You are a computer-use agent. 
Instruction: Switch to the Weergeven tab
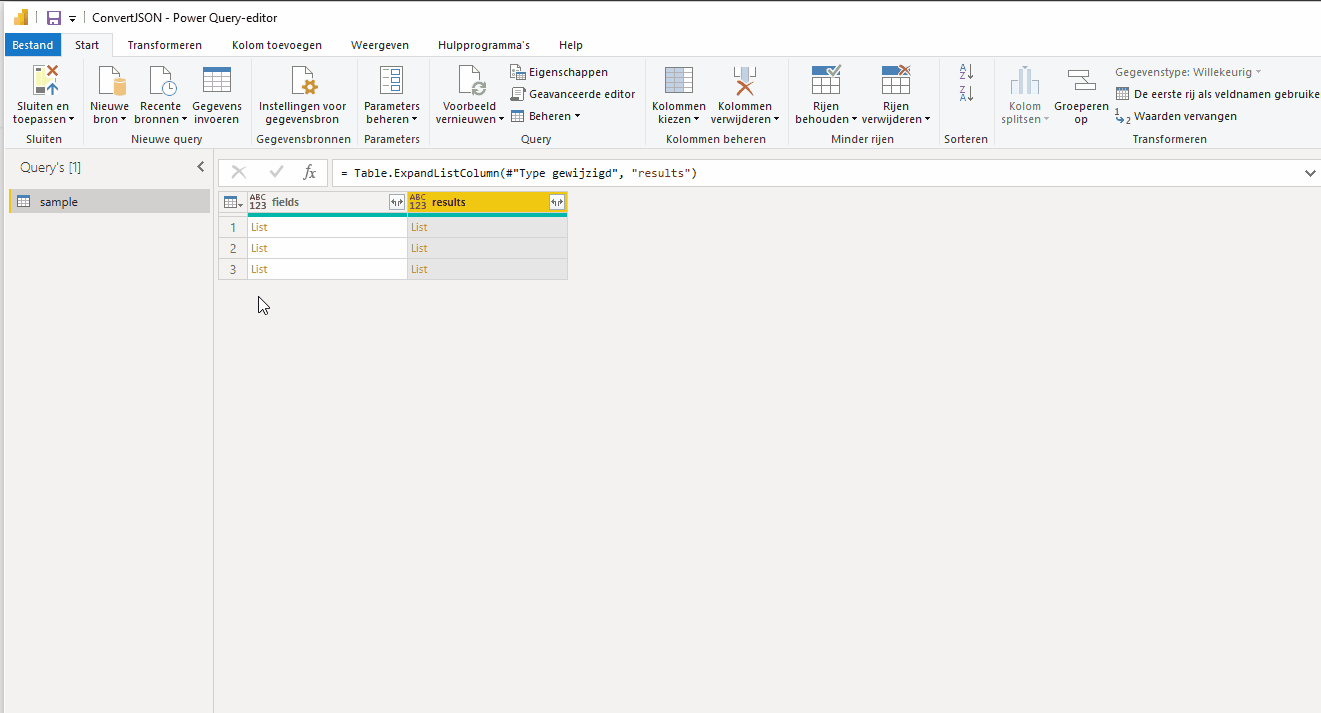[x=380, y=45]
